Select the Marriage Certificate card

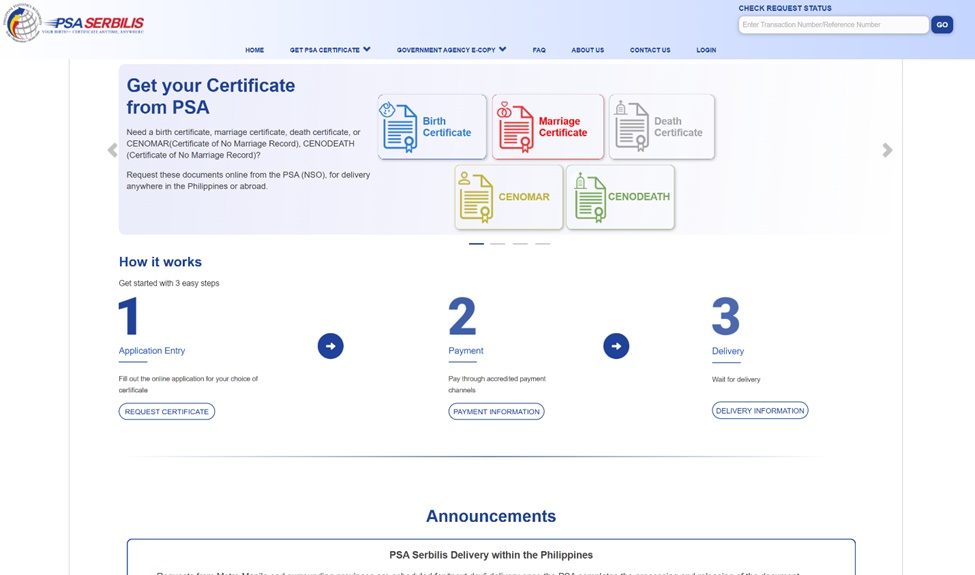pyautogui.click(x=548, y=127)
